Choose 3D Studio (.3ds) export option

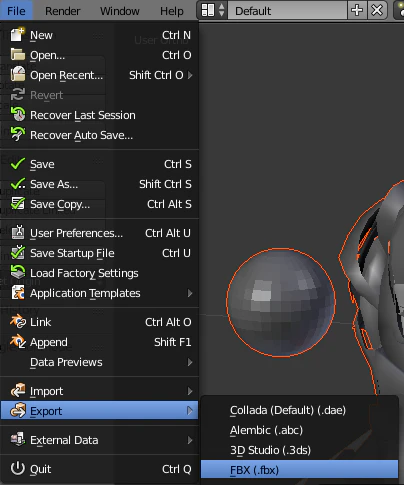(299, 450)
